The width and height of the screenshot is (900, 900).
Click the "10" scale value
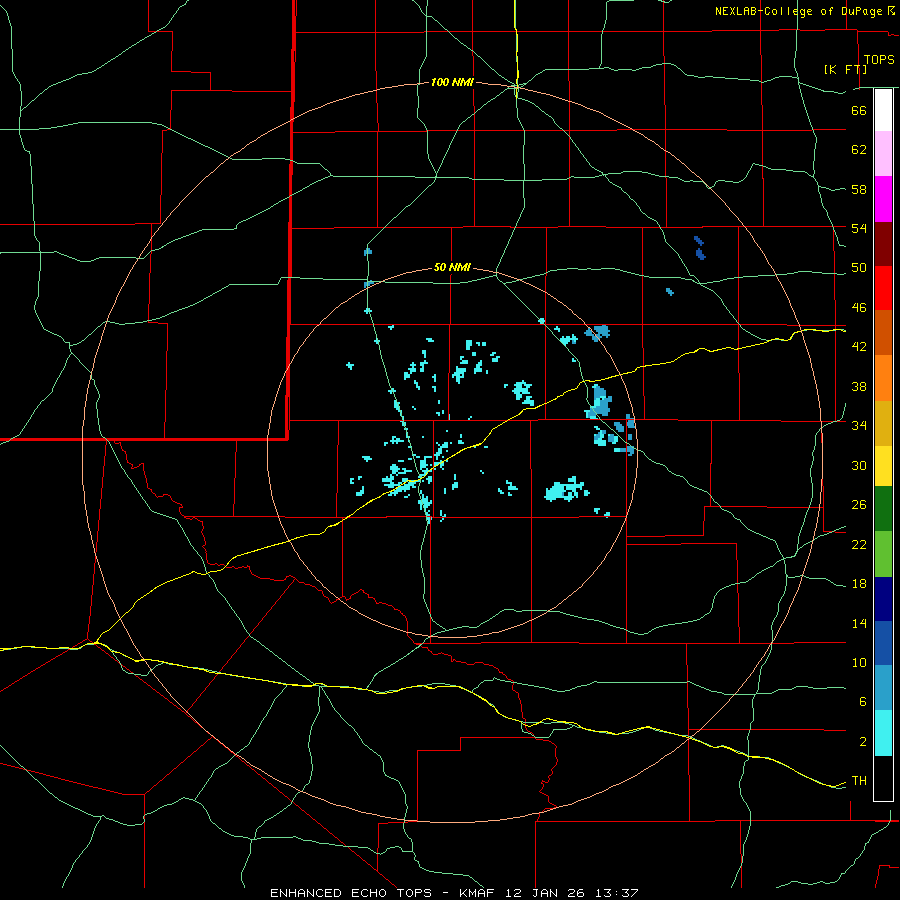pyautogui.click(x=859, y=662)
